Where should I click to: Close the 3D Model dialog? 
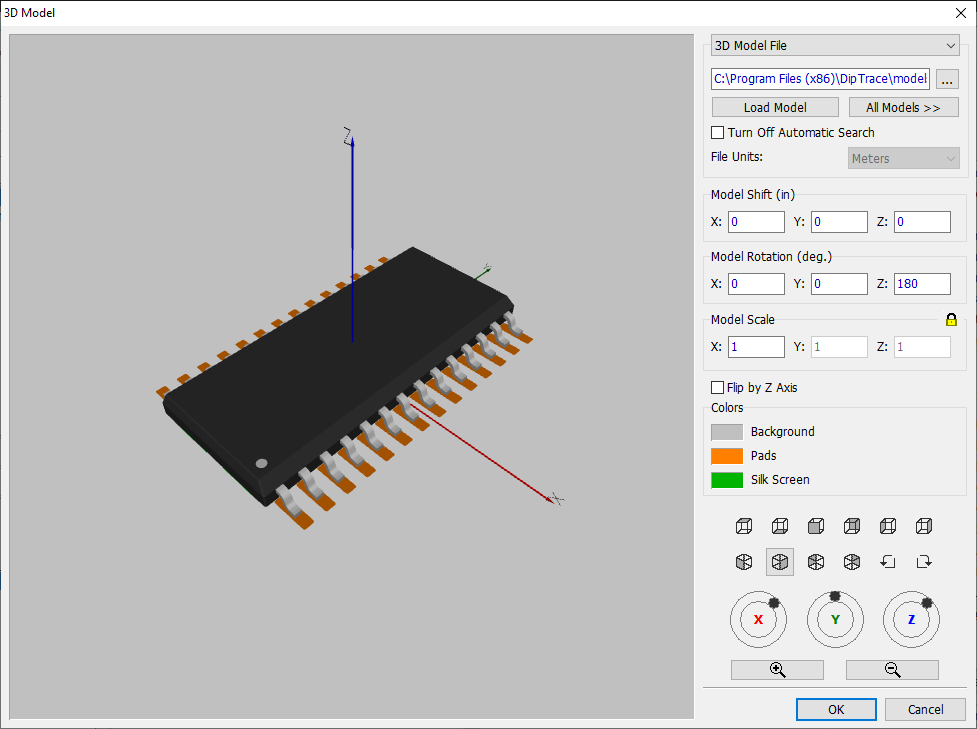[961, 13]
